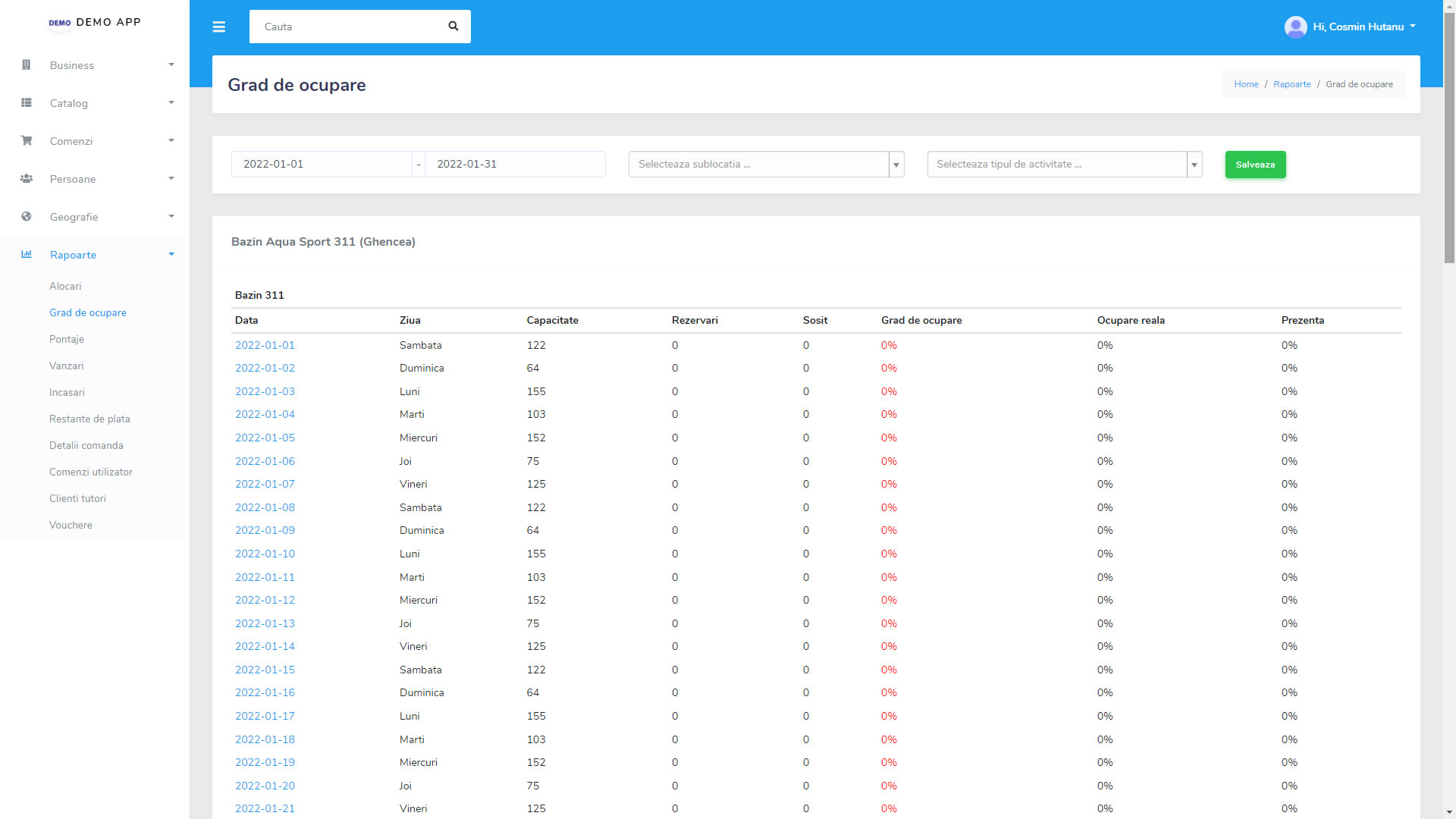The width and height of the screenshot is (1456, 819).
Task: Click the Business building icon
Action: point(27,65)
